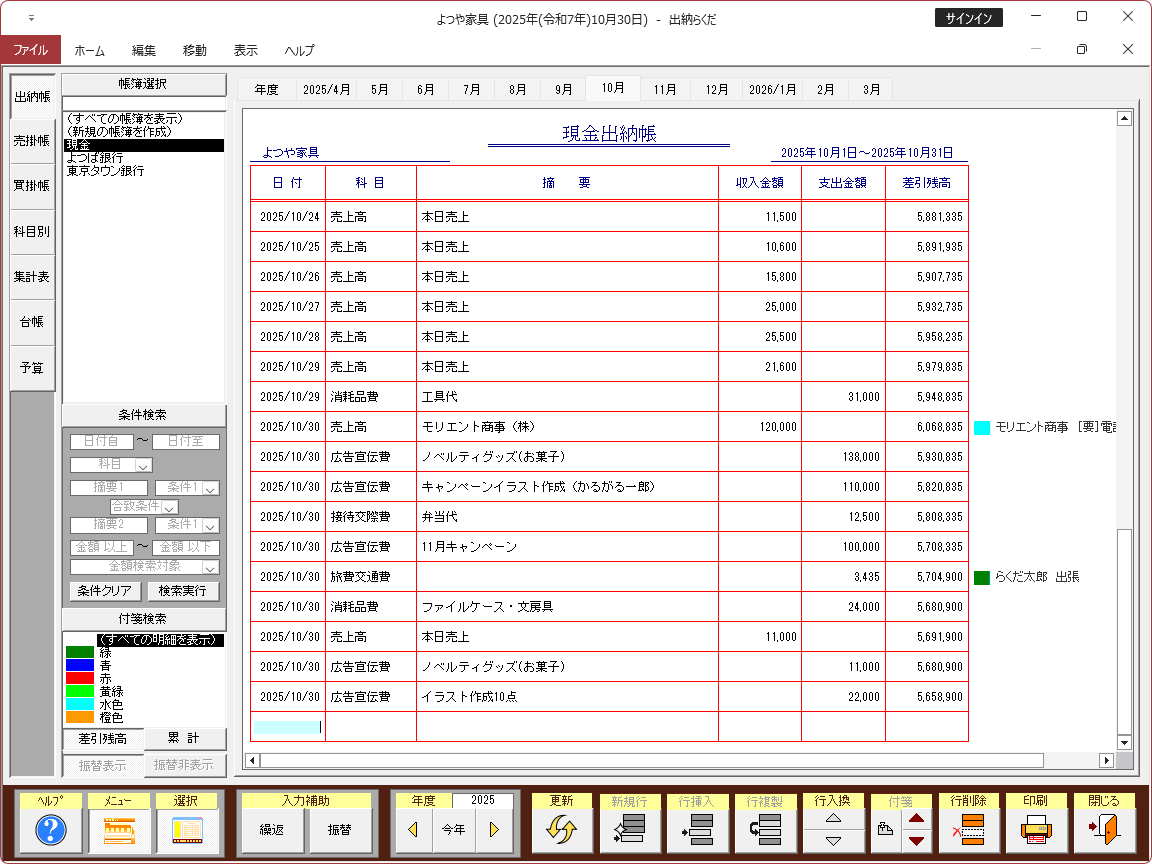Click the 印刷 printer icon
The width and height of the screenshot is (1152, 864).
pyautogui.click(x=1036, y=830)
